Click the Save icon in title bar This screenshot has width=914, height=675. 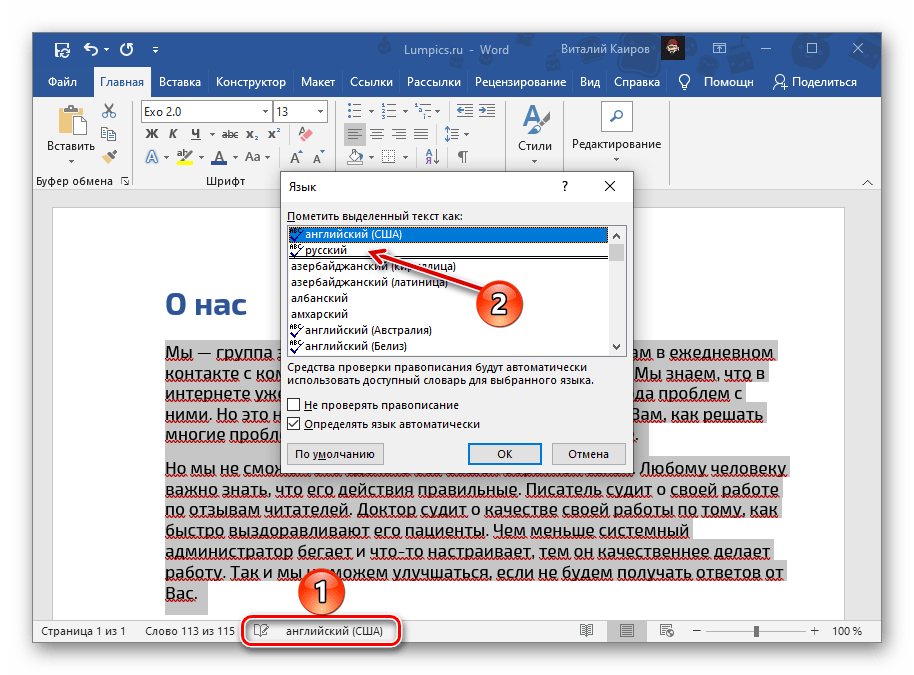pyautogui.click(x=62, y=50)
